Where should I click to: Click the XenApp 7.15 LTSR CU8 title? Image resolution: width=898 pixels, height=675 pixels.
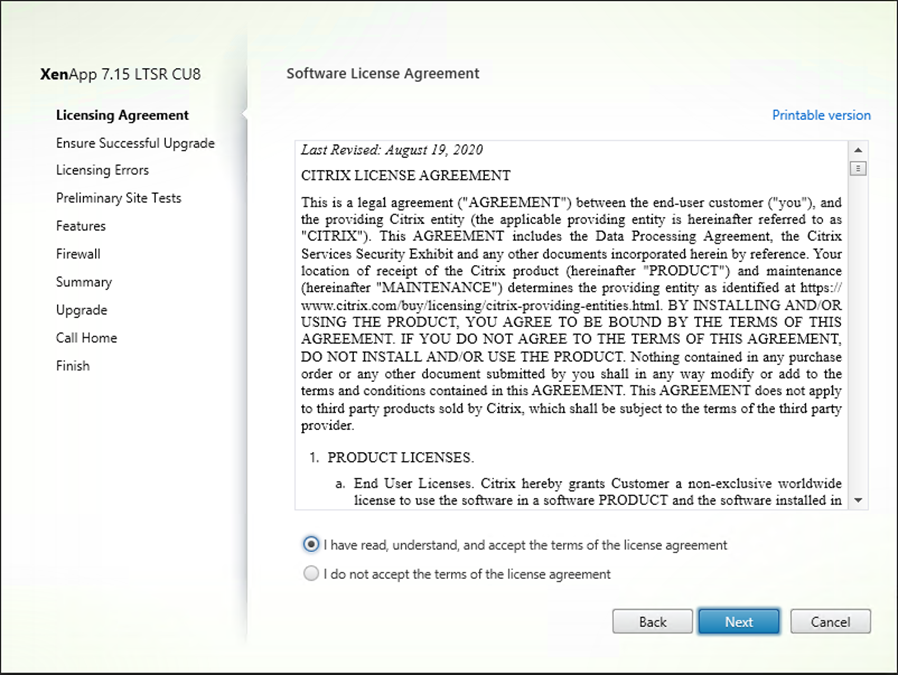click(120, 74)
